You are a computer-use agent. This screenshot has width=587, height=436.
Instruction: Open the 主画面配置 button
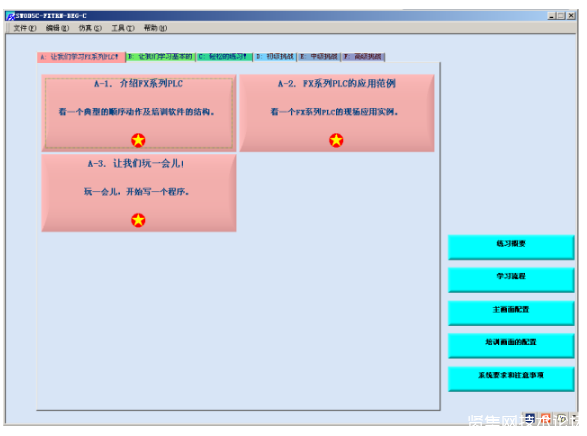[x=511, y=313]
